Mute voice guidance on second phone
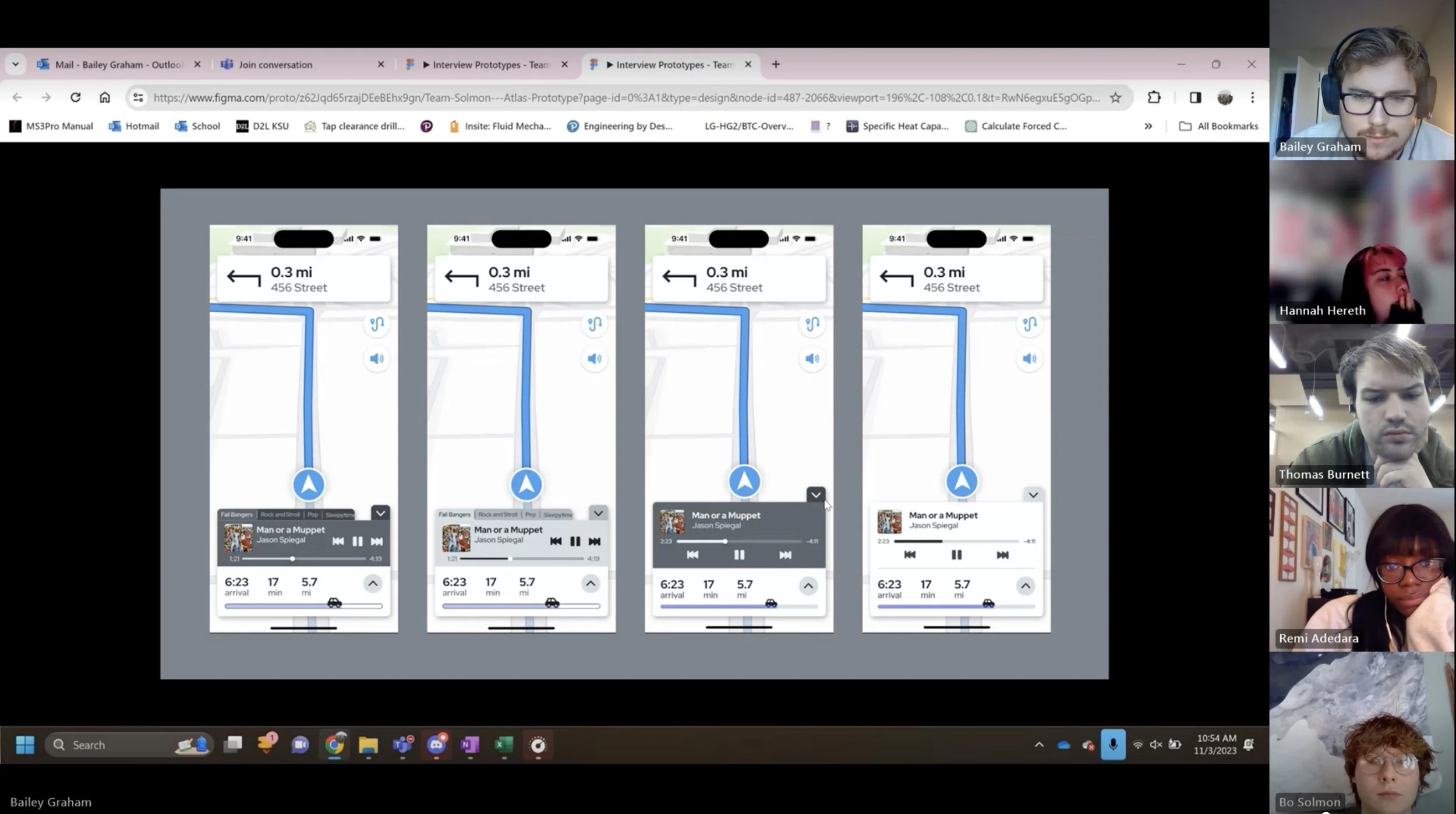The height and width of the screenshot is (814, 1456). coord(594,359)
